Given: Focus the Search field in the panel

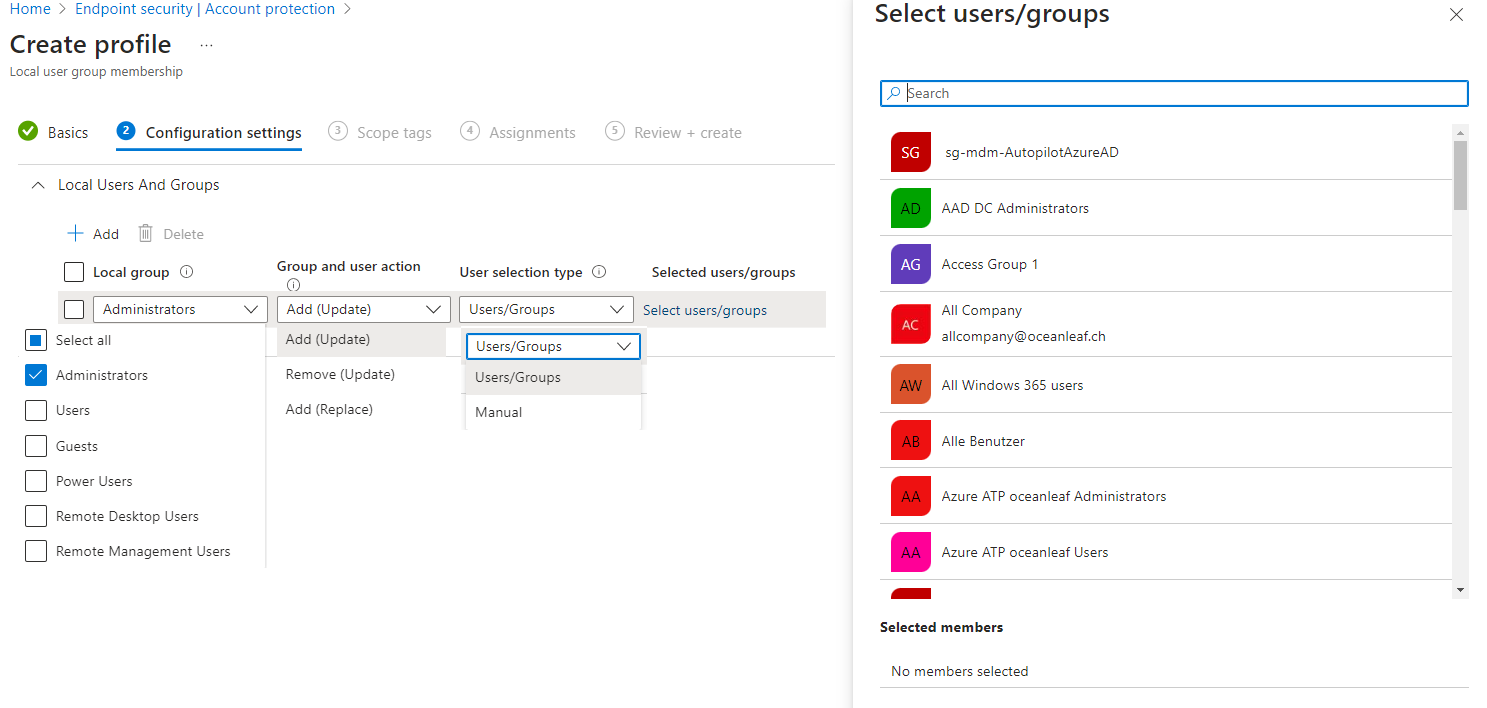Looking at the screenshot, I should pos(1174,93).
